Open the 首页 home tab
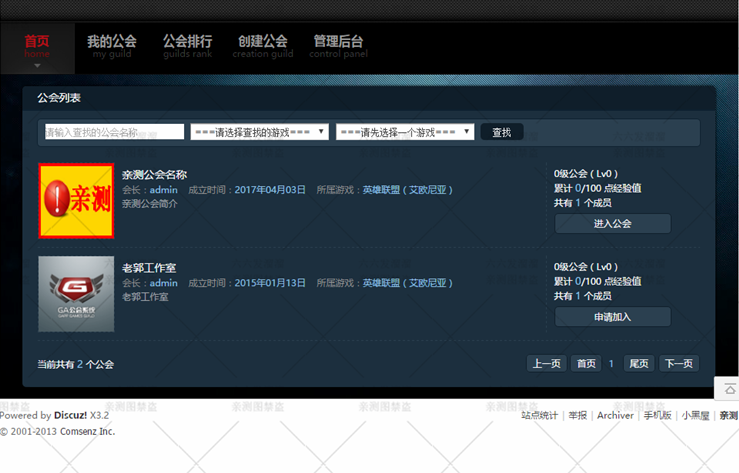 (37, 47)
